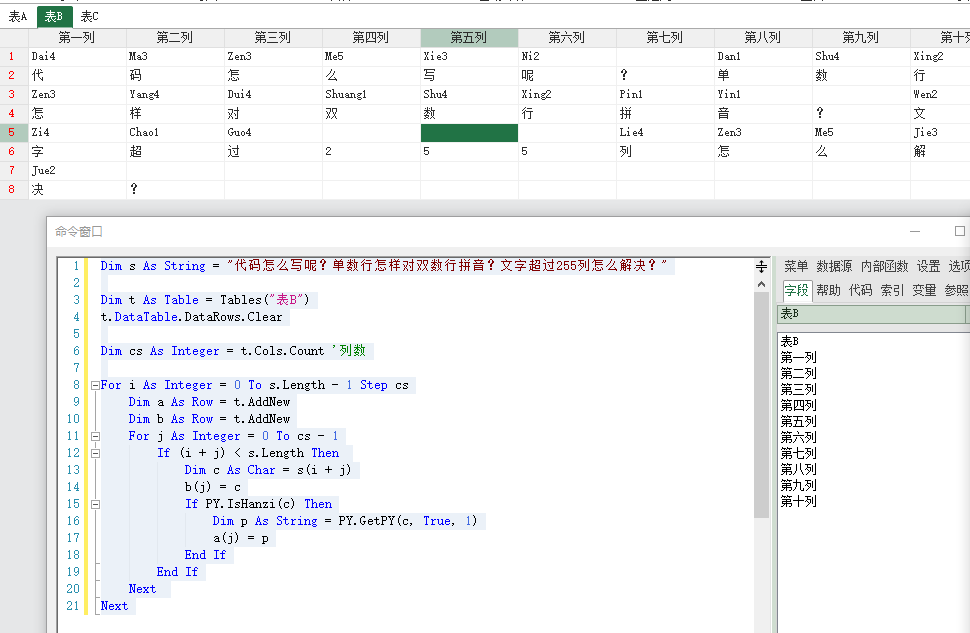Click the cell containing 'Ni2'

coord(567,56)
